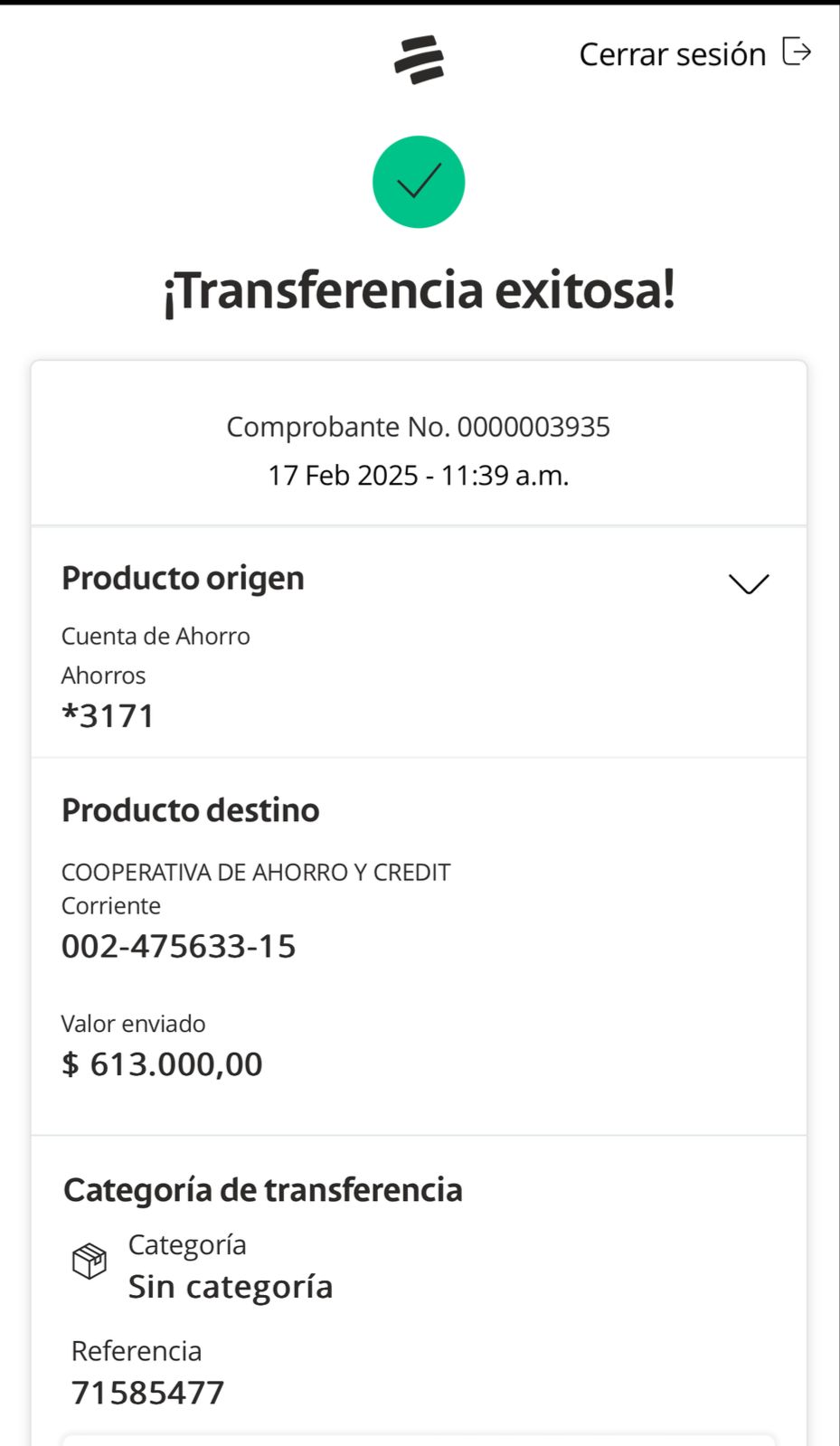The height and width of the screenshot is (1446, 840).
Task: Click the logout arrow icon
Action: pos(796,52)
